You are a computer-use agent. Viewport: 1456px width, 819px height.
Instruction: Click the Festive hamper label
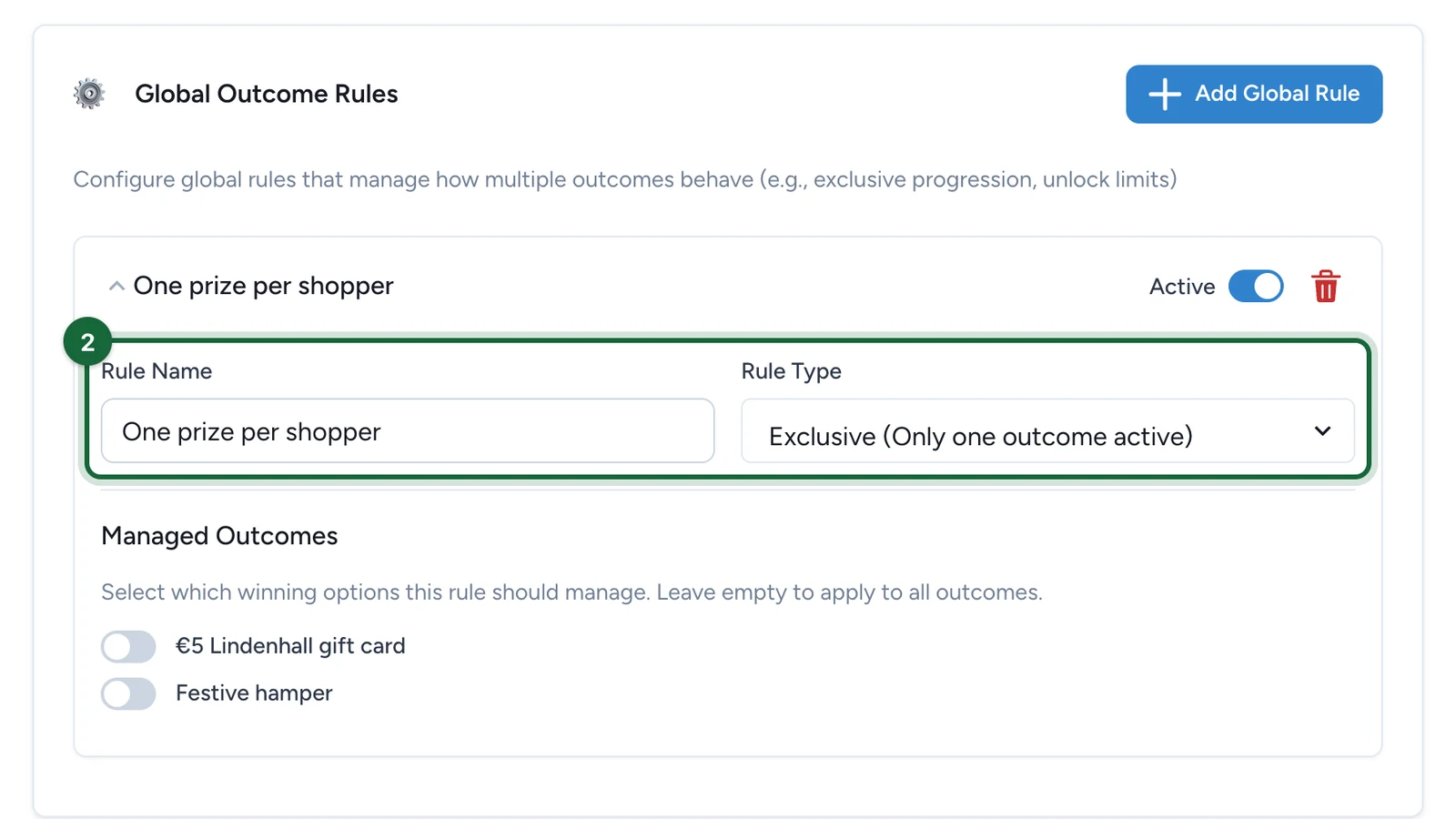click(x=254, y=693)
